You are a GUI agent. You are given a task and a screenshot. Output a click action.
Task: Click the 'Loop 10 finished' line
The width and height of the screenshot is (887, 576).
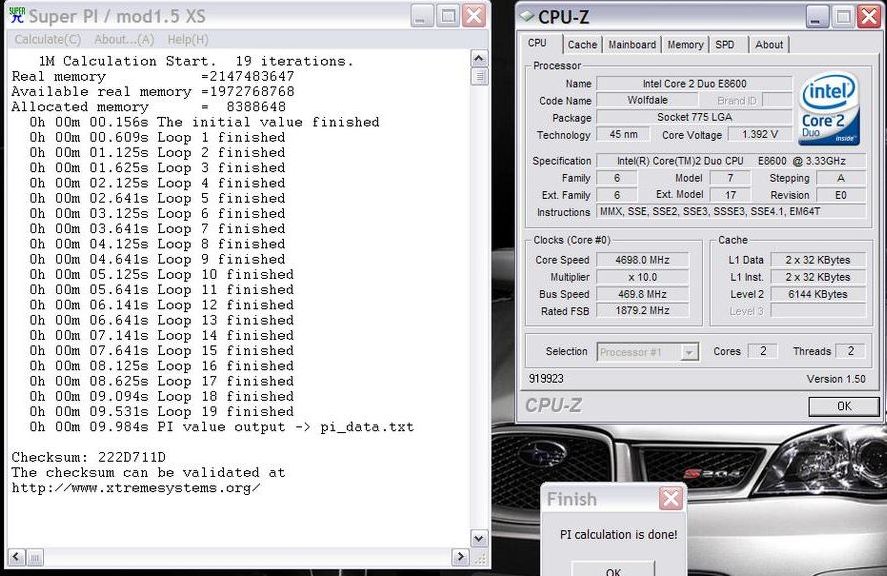(x=162, y=274)
